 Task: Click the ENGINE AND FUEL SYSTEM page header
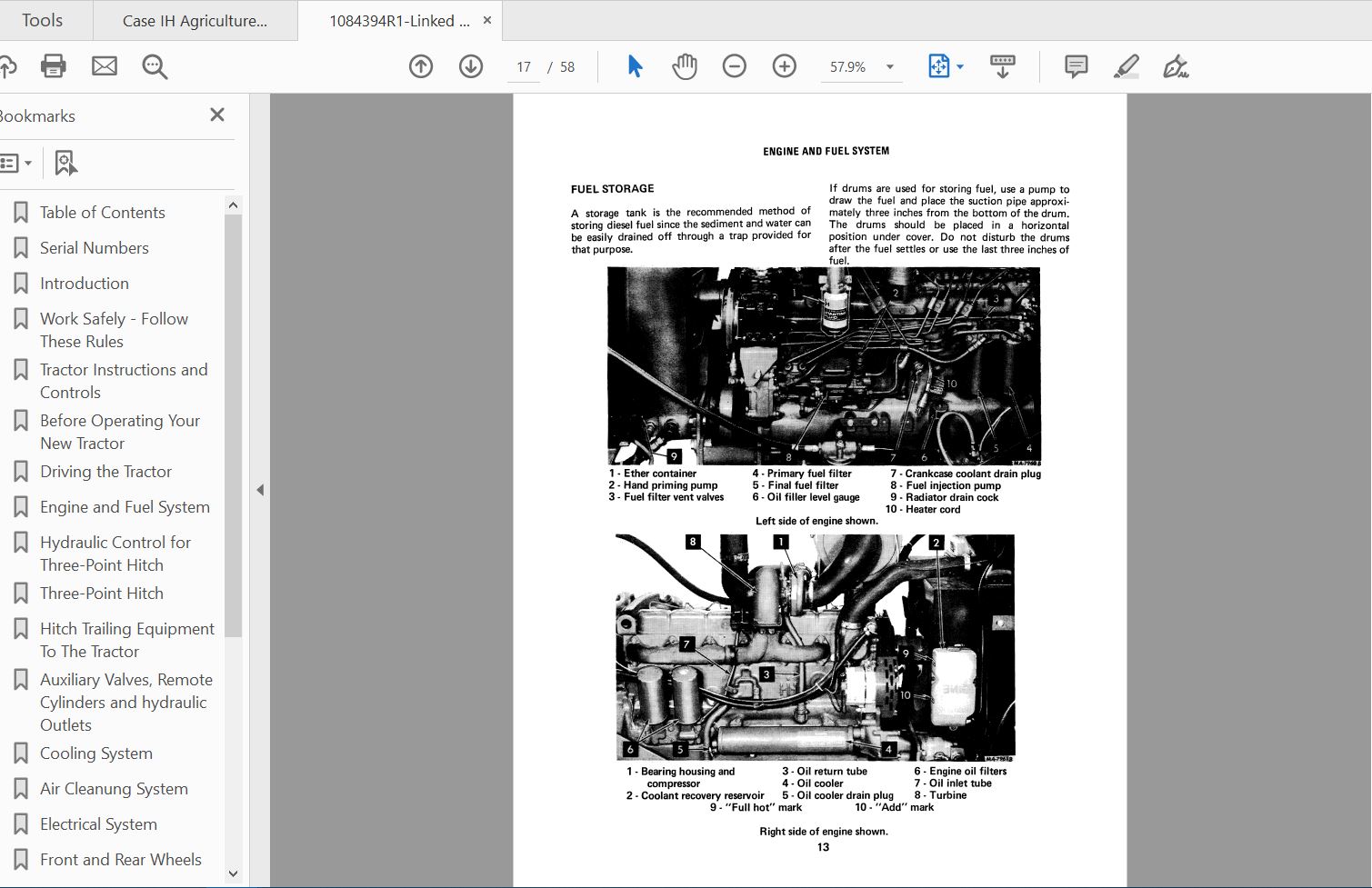[826, 151]
